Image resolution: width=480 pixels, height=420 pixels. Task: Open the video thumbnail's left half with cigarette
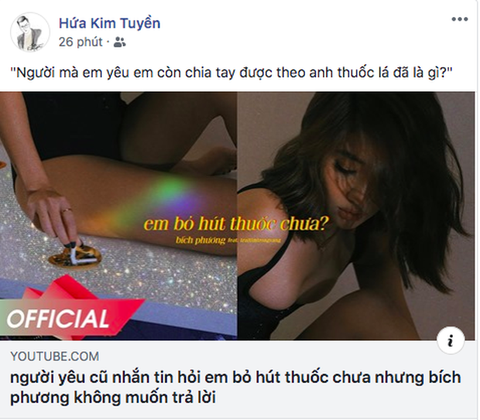coord(118,216)
